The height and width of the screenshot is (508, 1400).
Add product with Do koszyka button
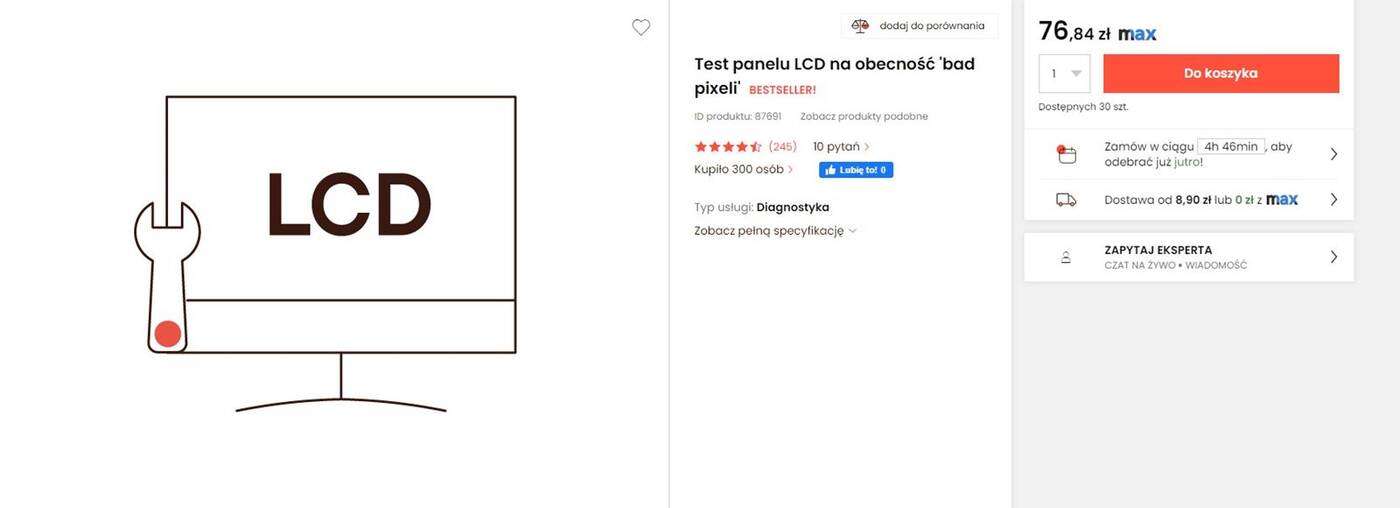pos(1220,73)
